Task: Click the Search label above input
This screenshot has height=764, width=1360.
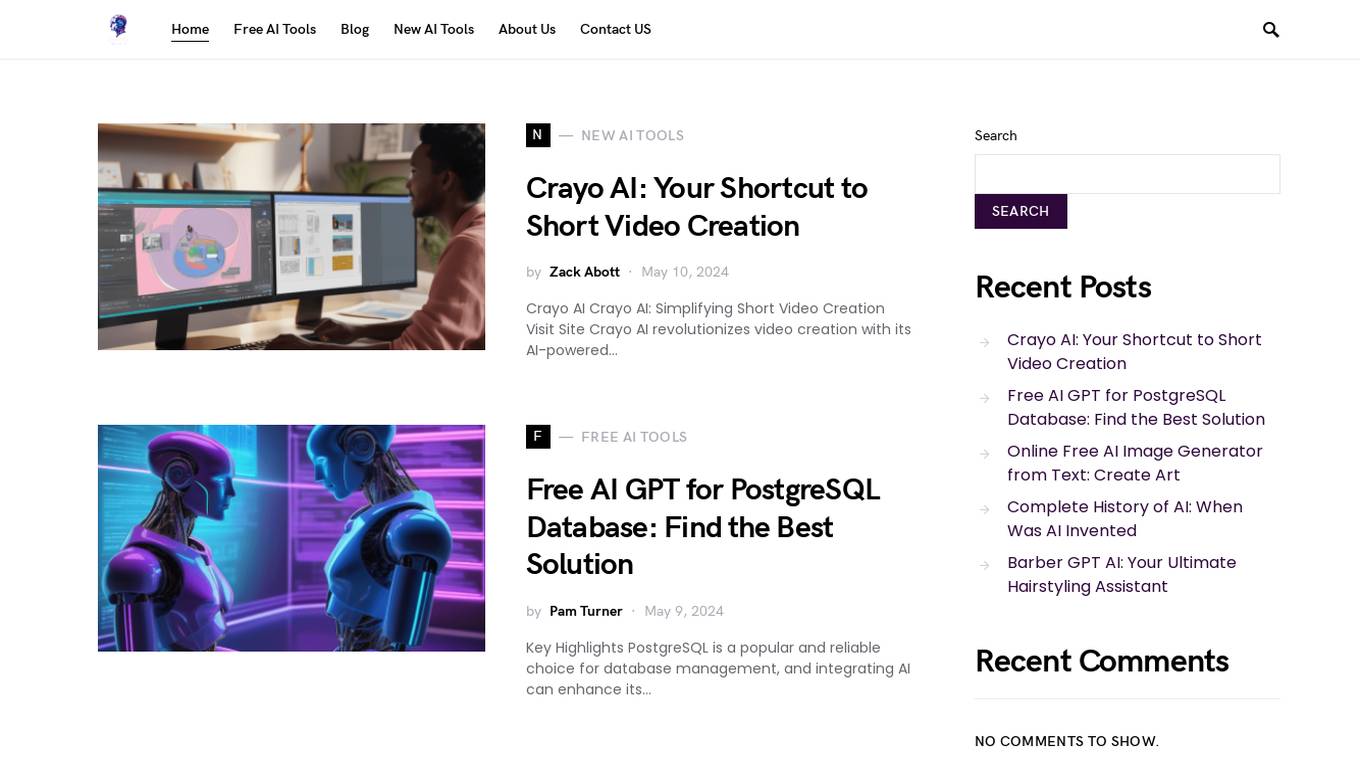Action: (x=996, y=136)
